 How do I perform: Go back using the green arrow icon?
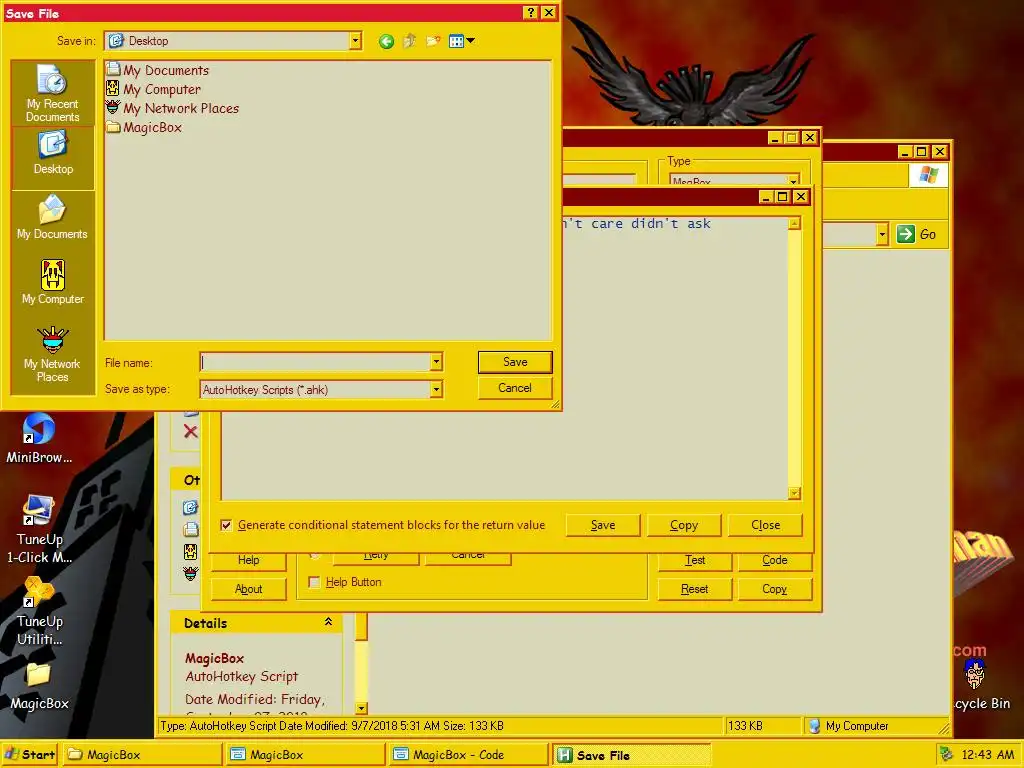386,41
